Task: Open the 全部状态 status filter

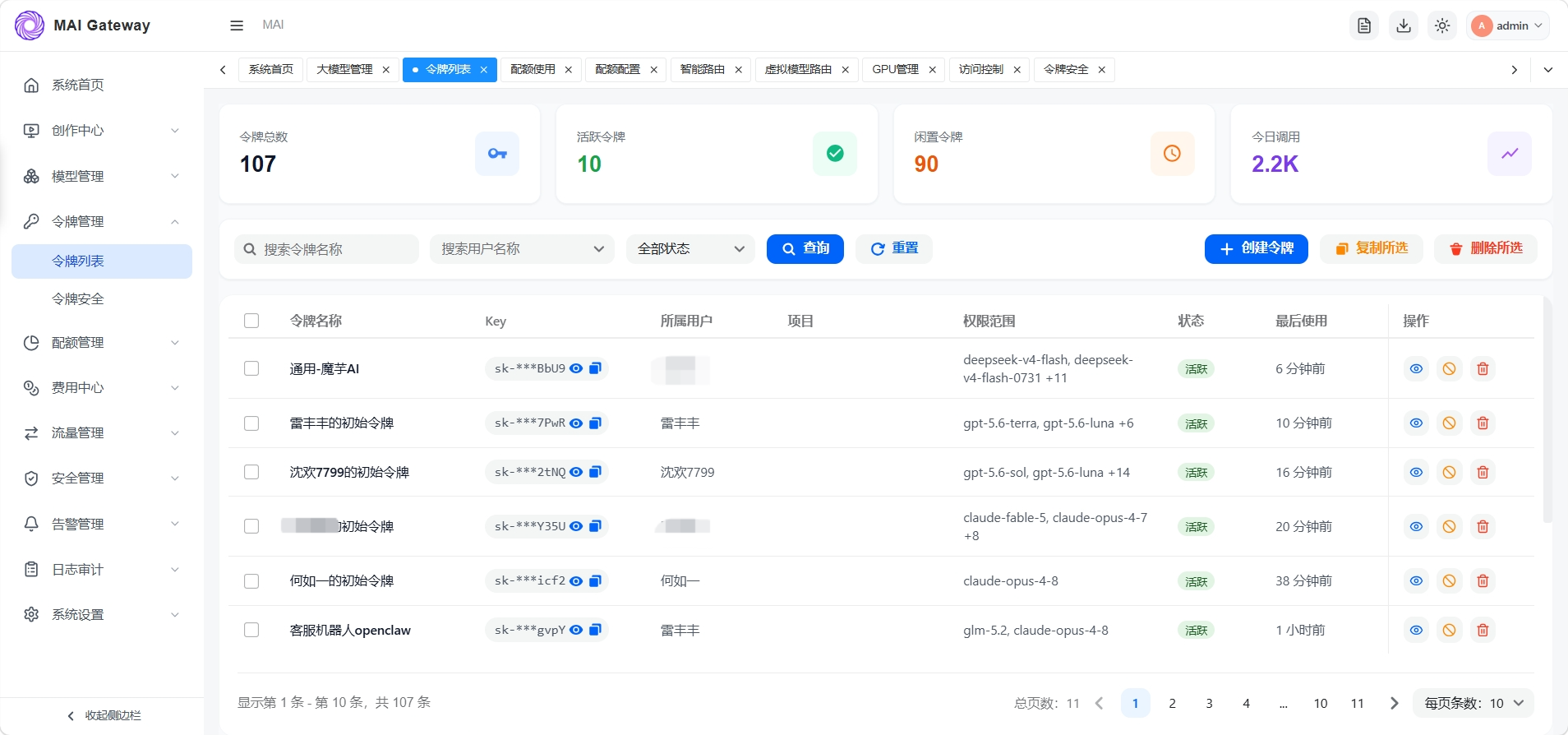Action: click(x=690, y=249)
